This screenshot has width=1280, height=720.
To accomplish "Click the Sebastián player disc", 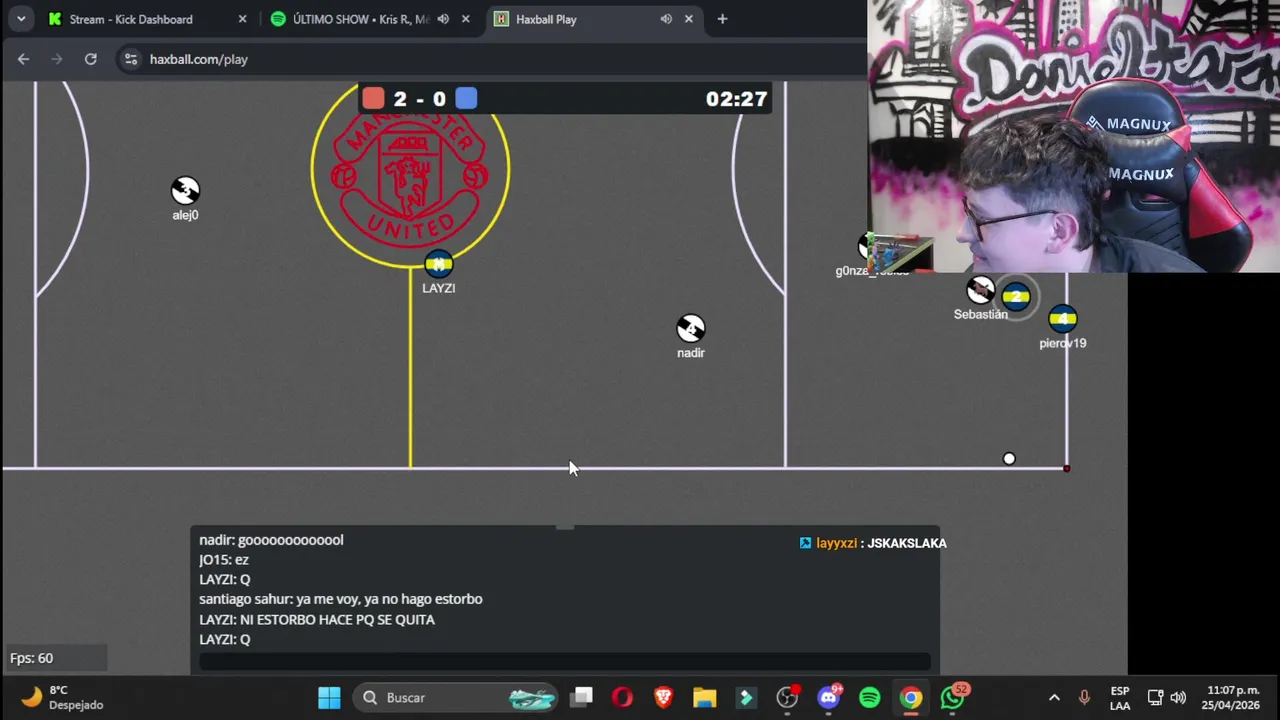I will pyautogui.click(x=980, y=291).
